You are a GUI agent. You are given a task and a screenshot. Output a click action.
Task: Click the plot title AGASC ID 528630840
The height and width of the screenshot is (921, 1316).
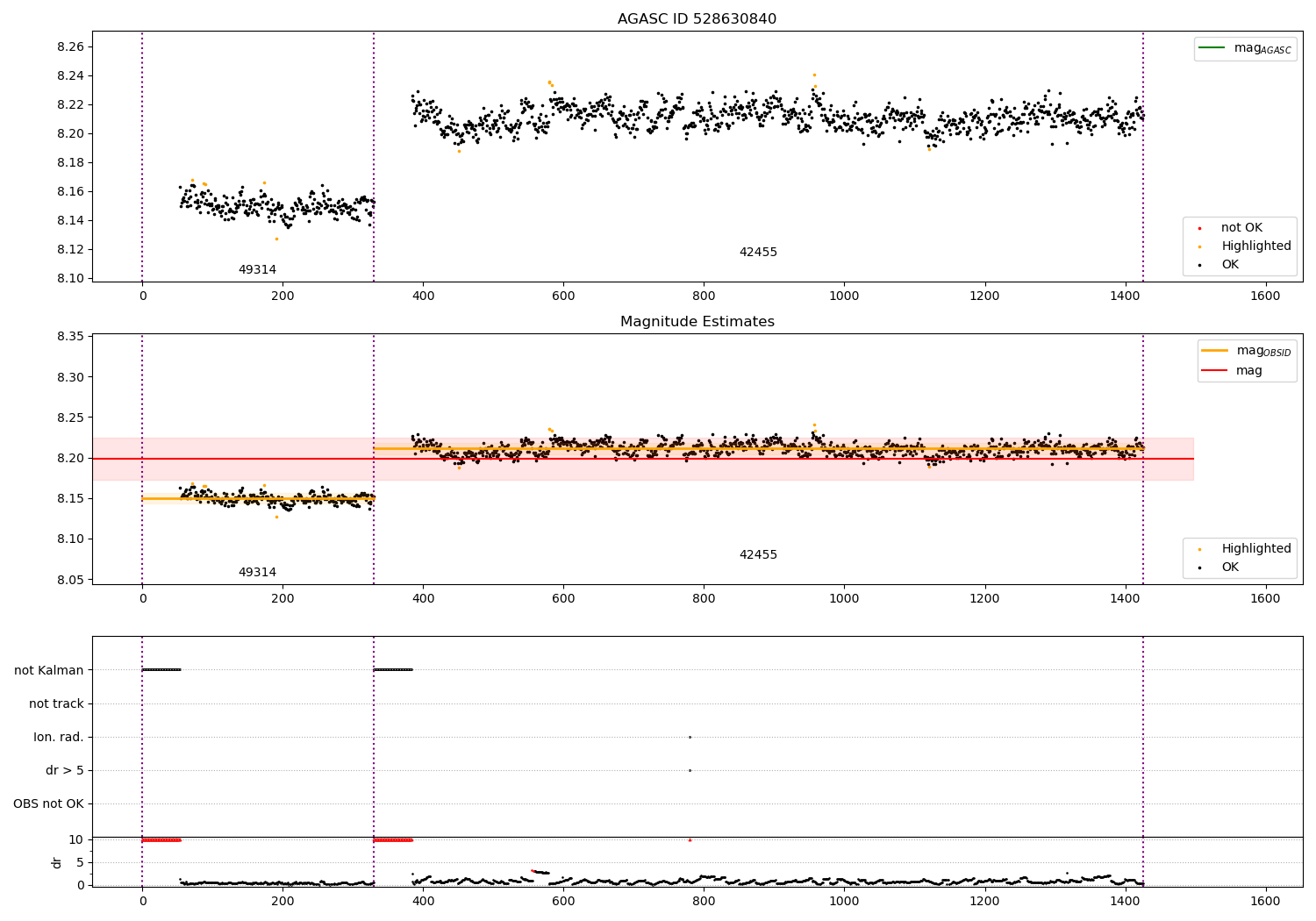click(x=697, y=19)
